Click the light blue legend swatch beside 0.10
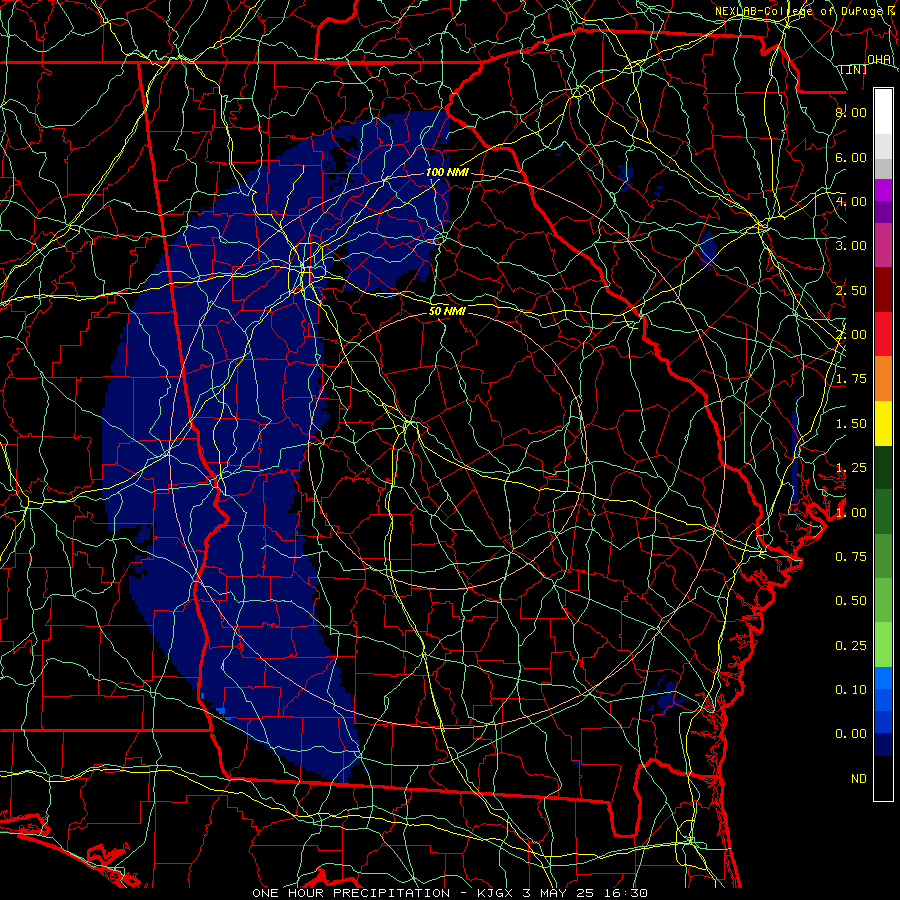Viewport: 900px width, 900px height. tap(883, 678)
